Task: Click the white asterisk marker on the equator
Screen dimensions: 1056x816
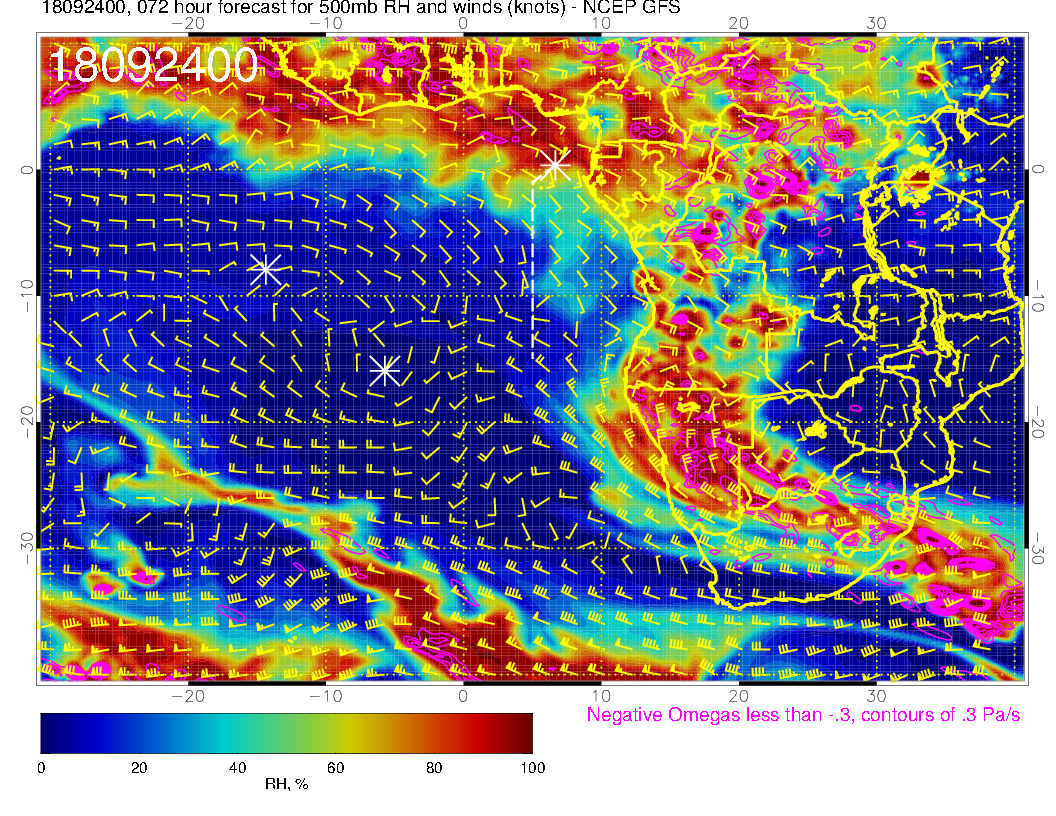Action: (555, 164)
